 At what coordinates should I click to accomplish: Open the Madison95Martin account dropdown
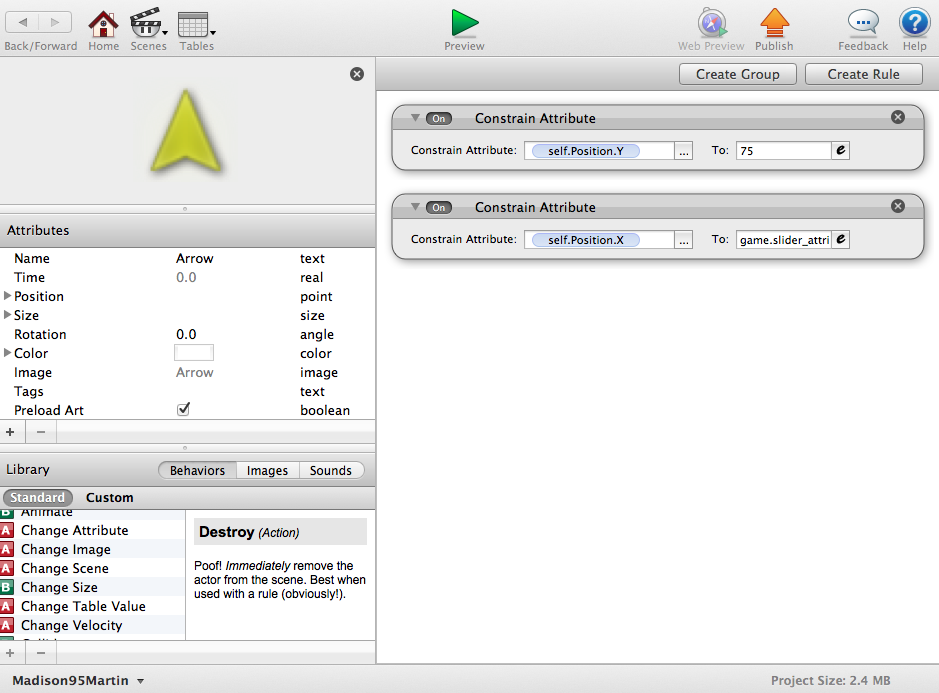pyautogui.click(x=78, y=680)
